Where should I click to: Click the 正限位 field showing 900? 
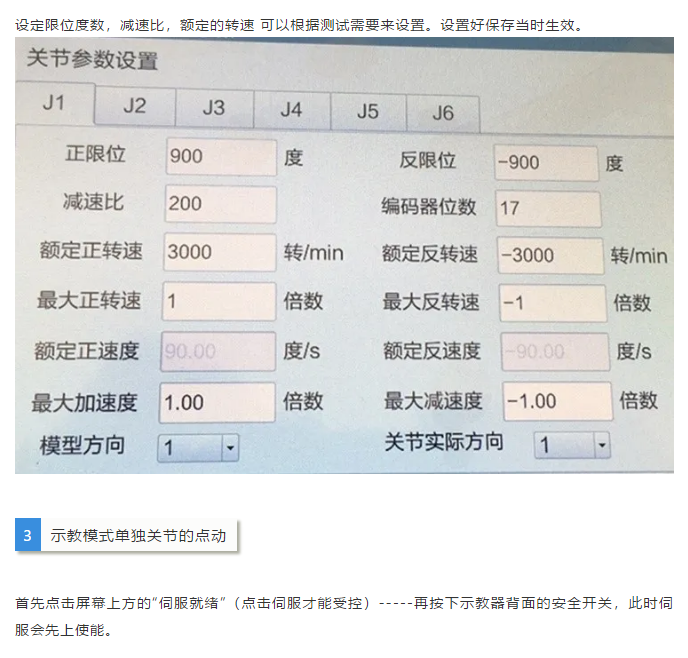click(x=219, y=157)
